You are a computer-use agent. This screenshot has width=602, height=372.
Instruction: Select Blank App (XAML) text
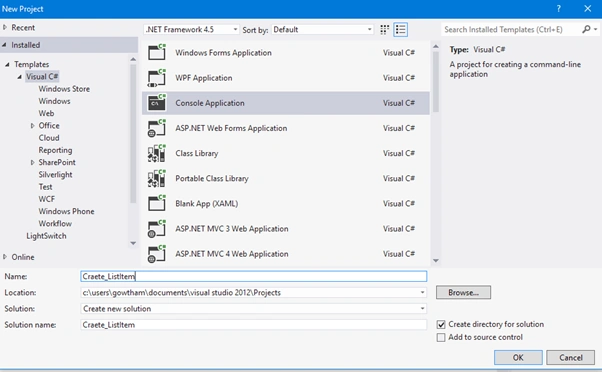coord(207,203)
